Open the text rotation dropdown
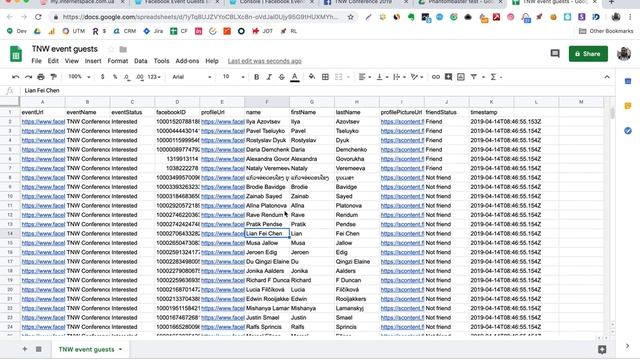Viewport: 640px width, 360px height. point(417,77)
